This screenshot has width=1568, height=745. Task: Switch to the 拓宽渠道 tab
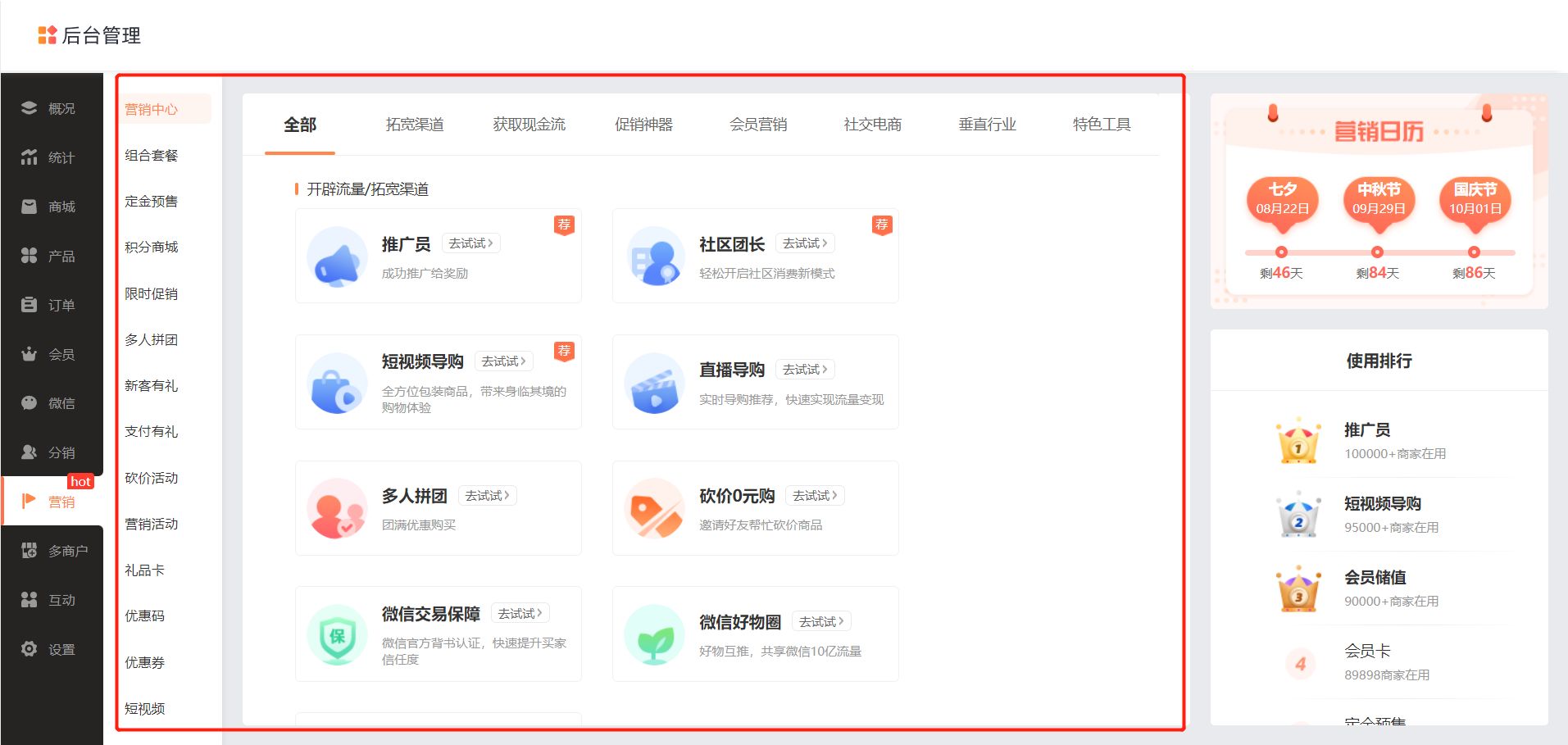click(x=415, y=125)
